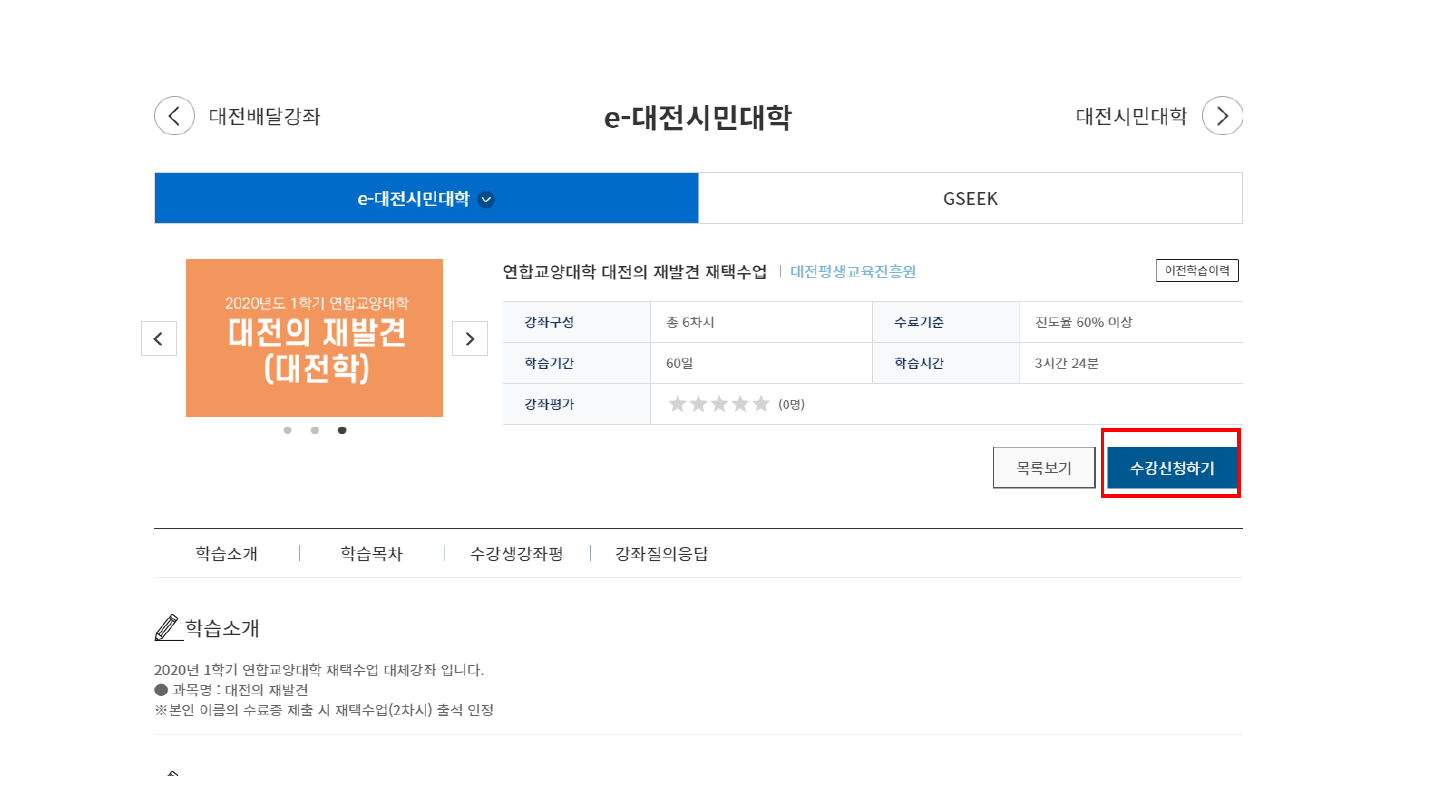Screen dimensions: 1440x810
Task: Select the second carousel dot indicator
Action: pyautogui.click(x=315, y=430)
